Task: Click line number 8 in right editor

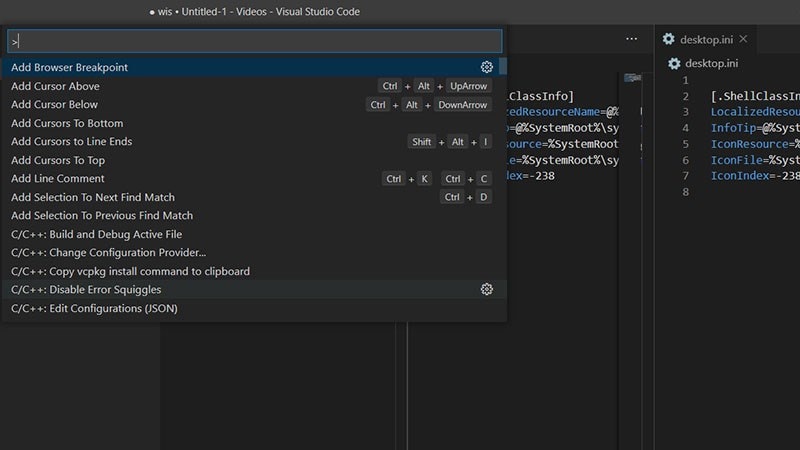Action: click(x=686, y=192)
